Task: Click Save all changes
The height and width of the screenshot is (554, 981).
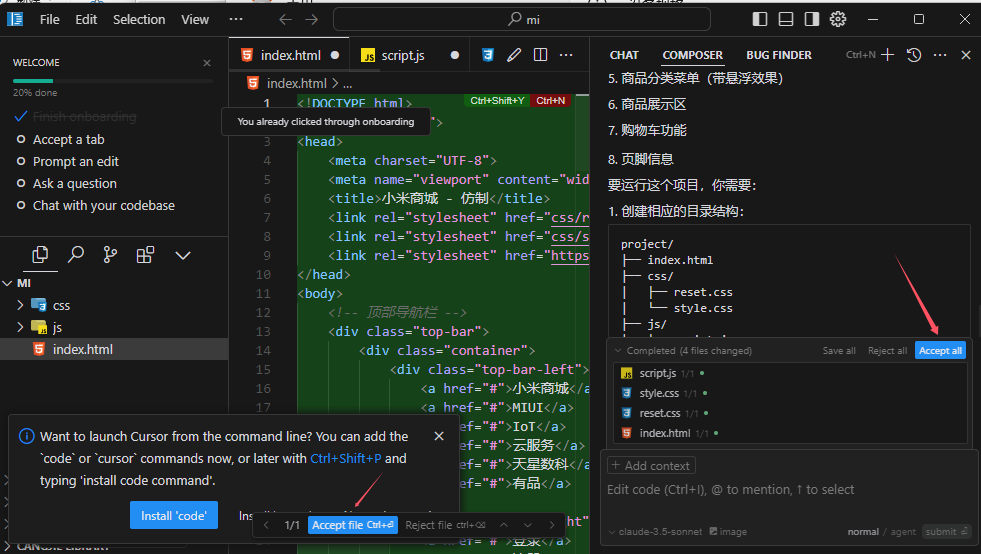Action: [x=839, y=351]
